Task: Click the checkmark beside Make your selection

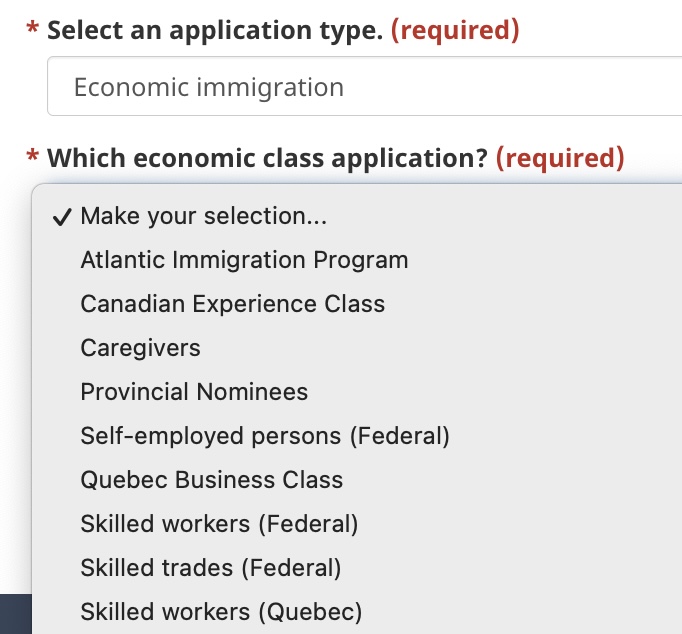Action: pyautogui.click(x=63, y=216)
